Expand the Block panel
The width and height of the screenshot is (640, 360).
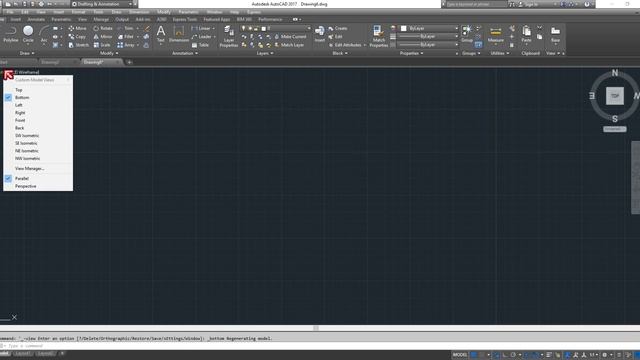[340, 53]
